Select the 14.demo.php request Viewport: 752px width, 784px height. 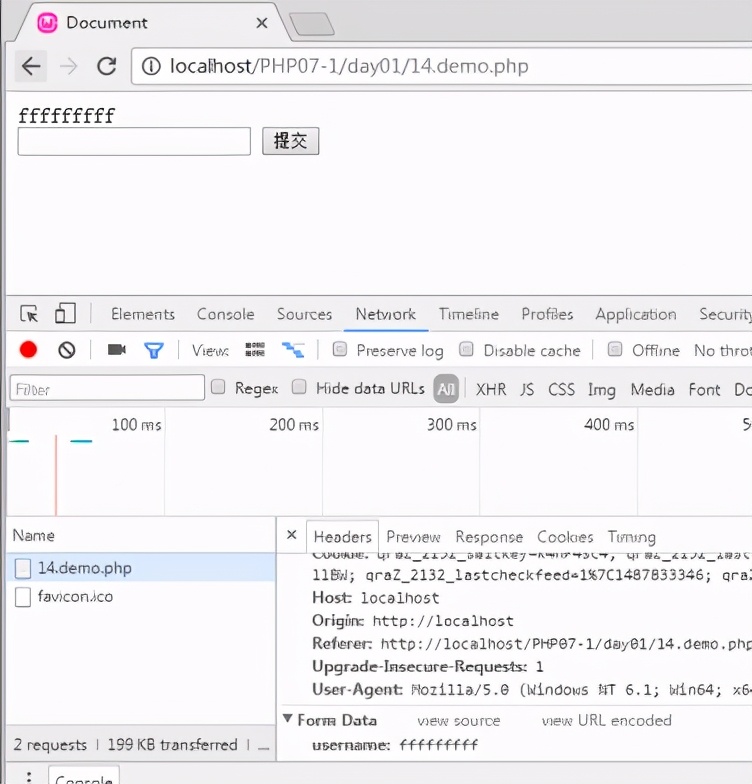pyautogui.click(x=141, y=568)
